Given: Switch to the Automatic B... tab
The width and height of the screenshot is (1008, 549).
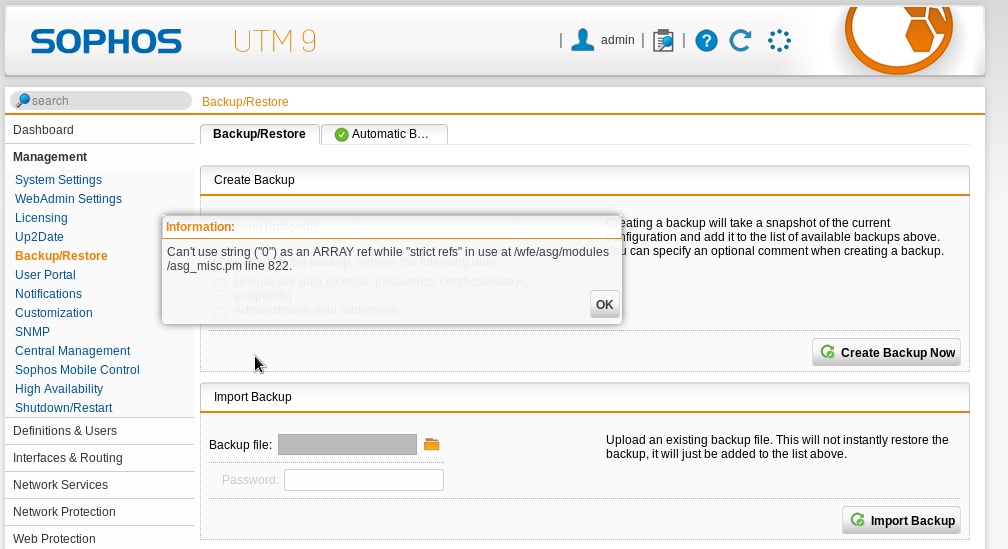Looking at the screenshot, I should click(384, 134).
